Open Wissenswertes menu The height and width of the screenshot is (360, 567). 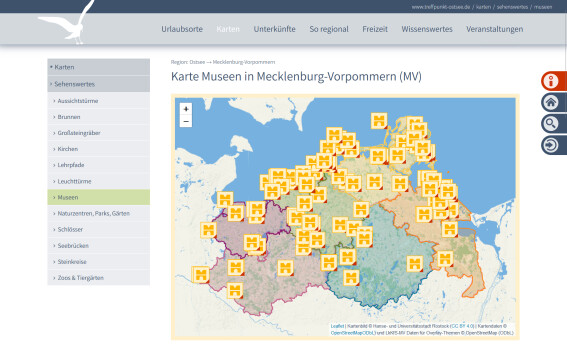[427, 29]
